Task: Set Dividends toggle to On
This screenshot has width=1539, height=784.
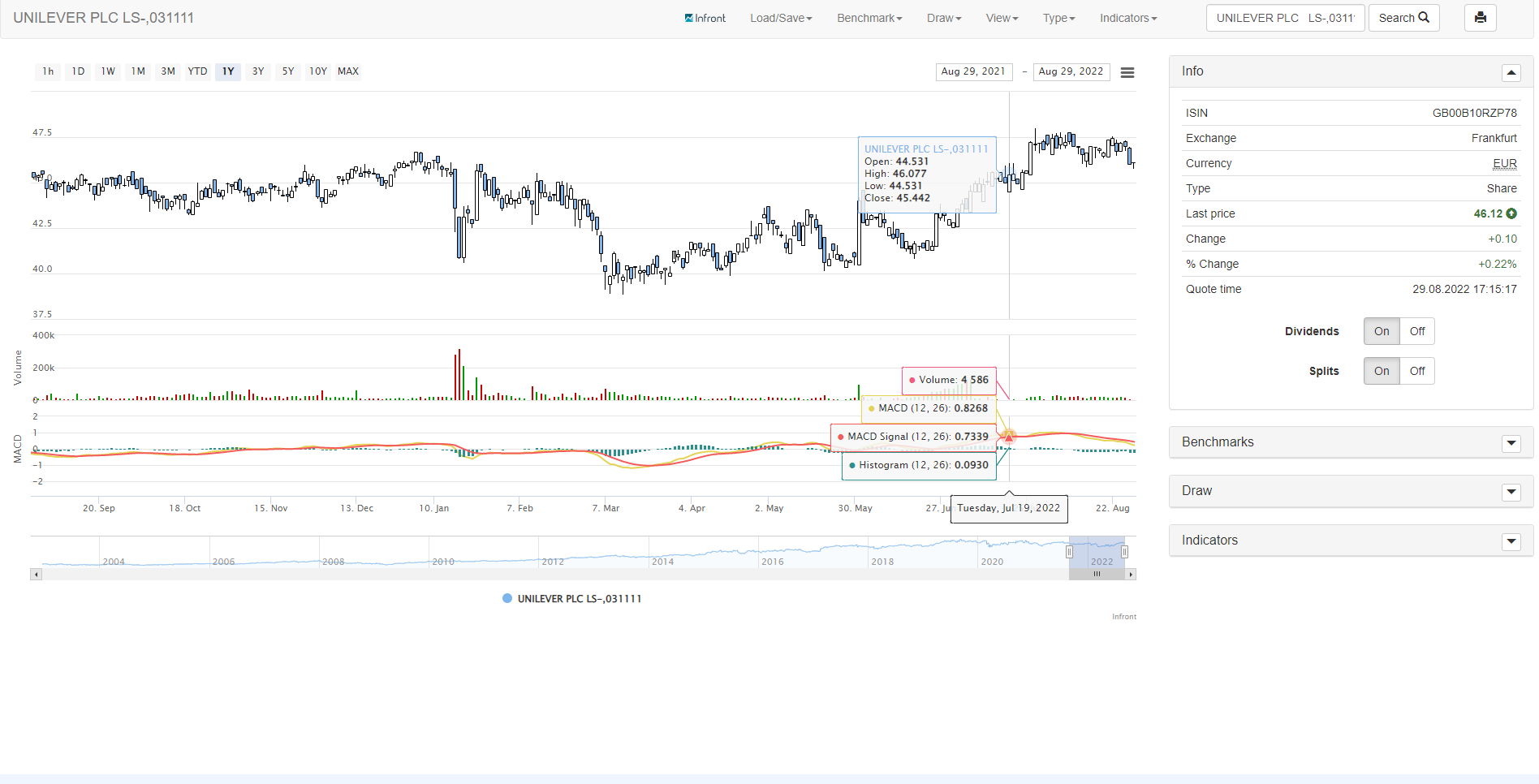Action: tap(1382, 331)
